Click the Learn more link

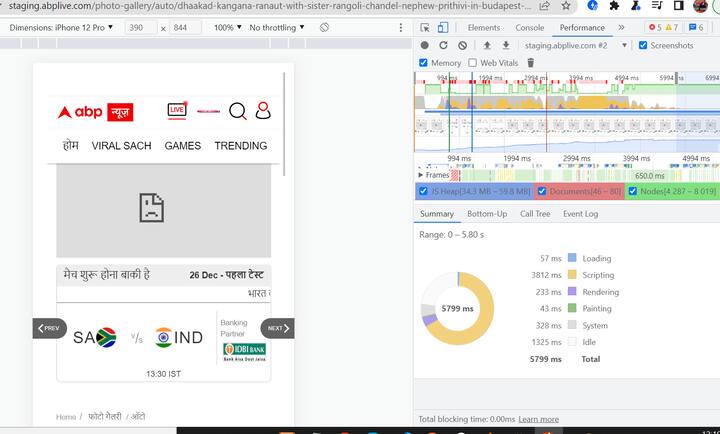(538, 419)
